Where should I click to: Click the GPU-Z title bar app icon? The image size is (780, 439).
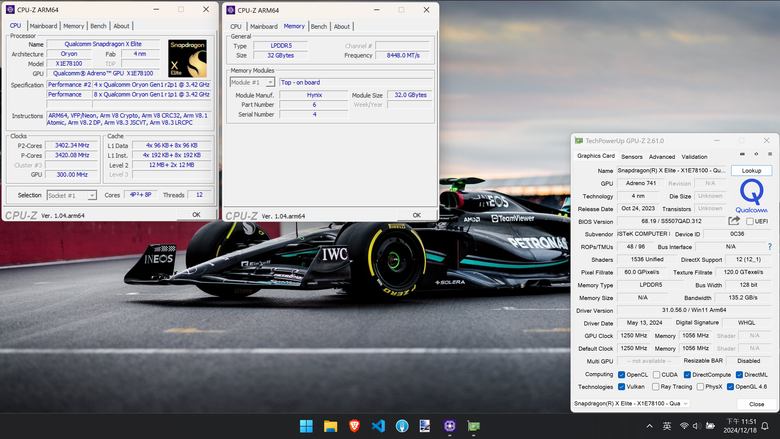click(x=579, y=141)
